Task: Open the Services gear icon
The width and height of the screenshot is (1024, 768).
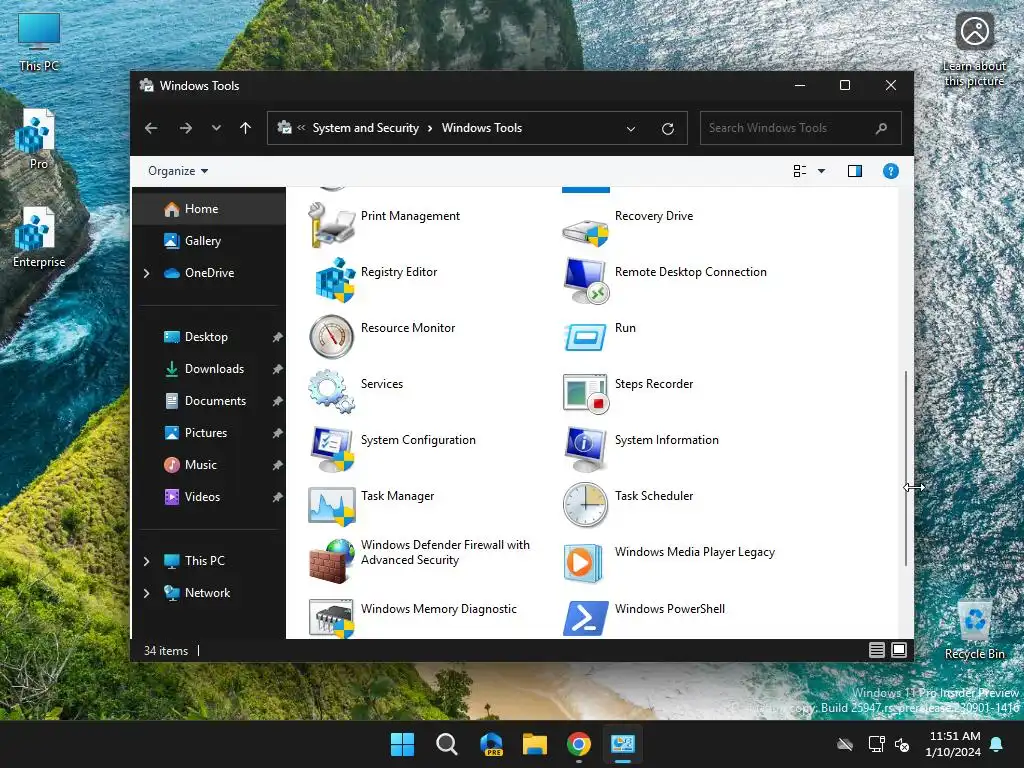Action: (332, 392)
